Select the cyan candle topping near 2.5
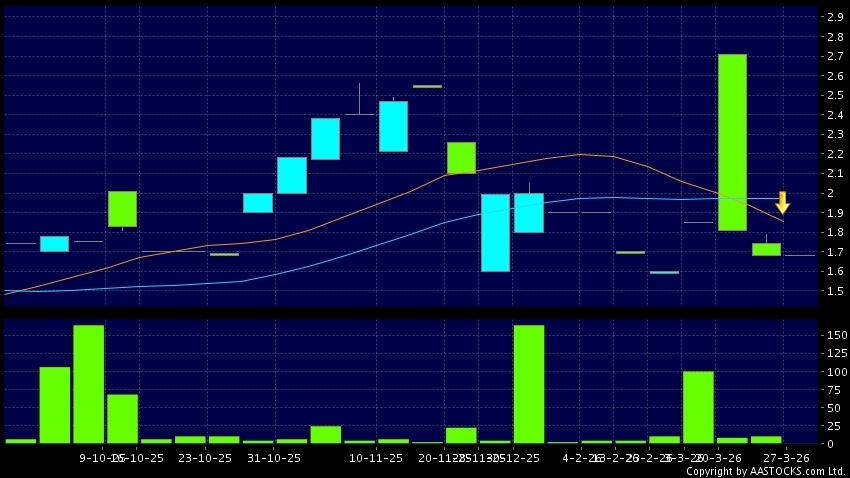This screenshot has width=850, height=478. [393, 126]
